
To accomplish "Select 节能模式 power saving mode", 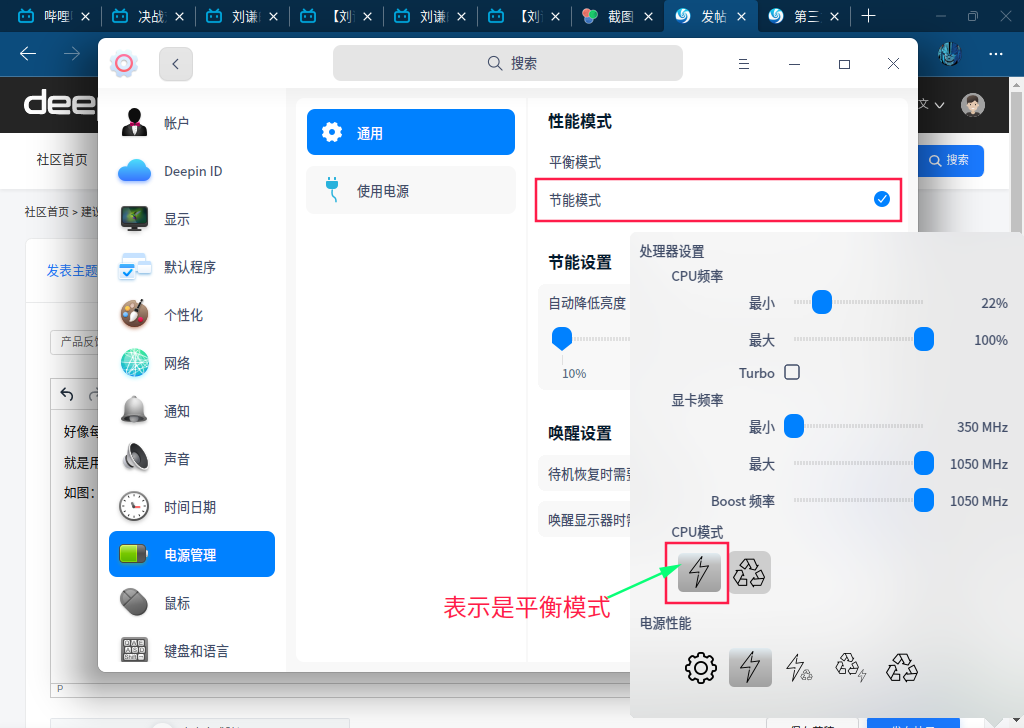I will tap(718, 200).
